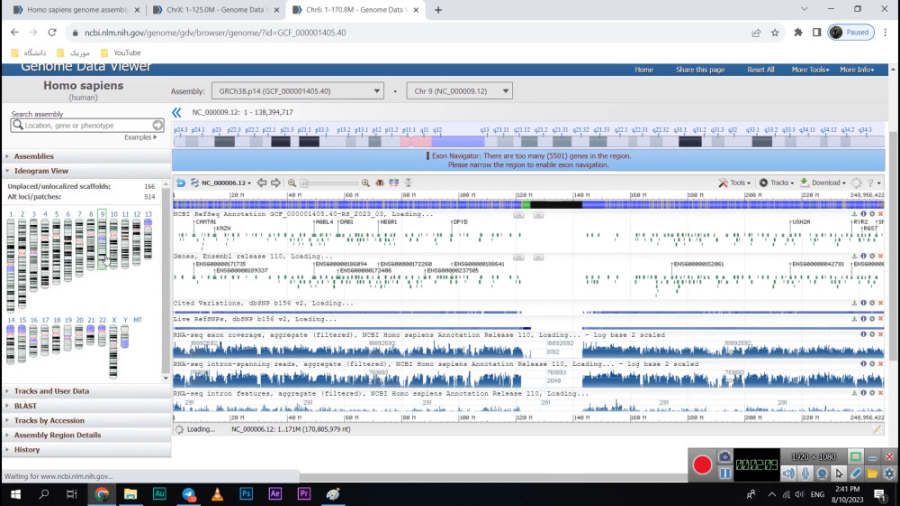
Task: Click the zoom in magnifier icon
Action: point(366,183)
